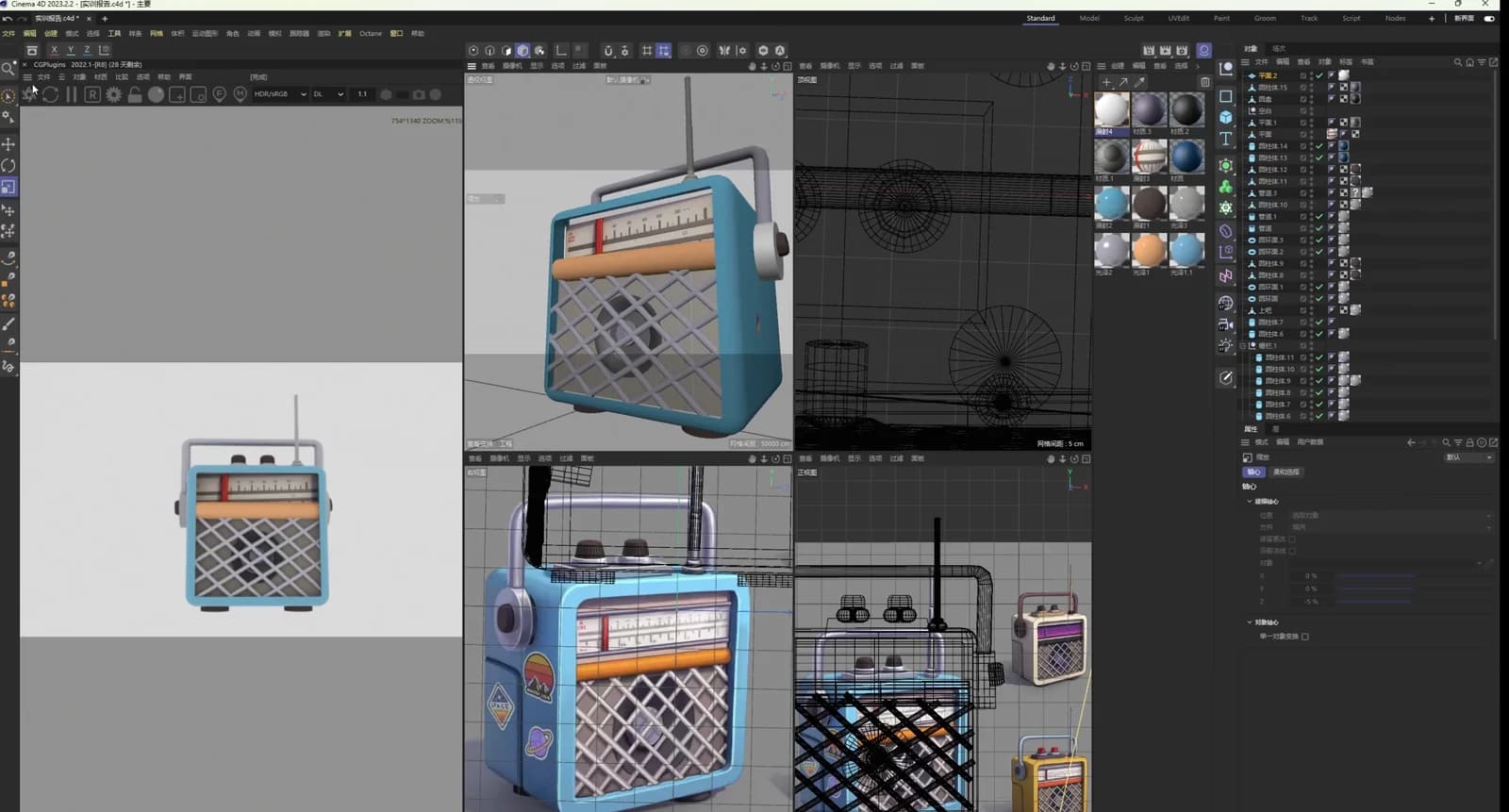The height and width of the screenshot is (812, 1509).
Task: Toggle the X axis lock
Action: pyautogui.click(x=54, y=50)
